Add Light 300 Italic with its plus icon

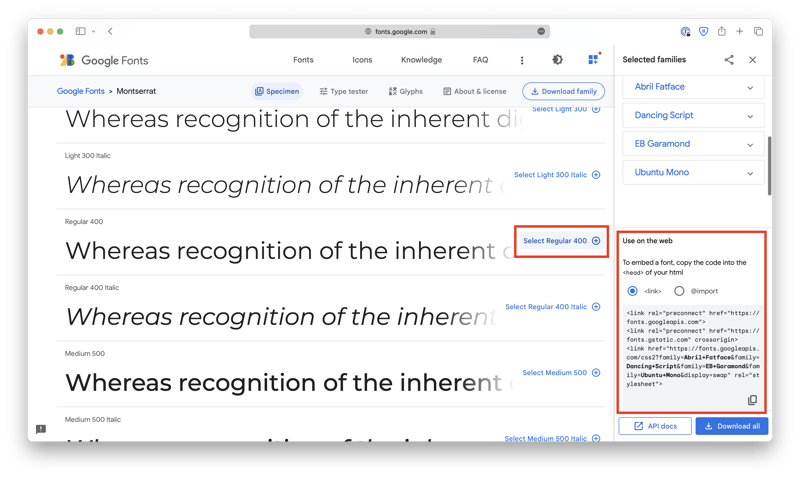596,174
